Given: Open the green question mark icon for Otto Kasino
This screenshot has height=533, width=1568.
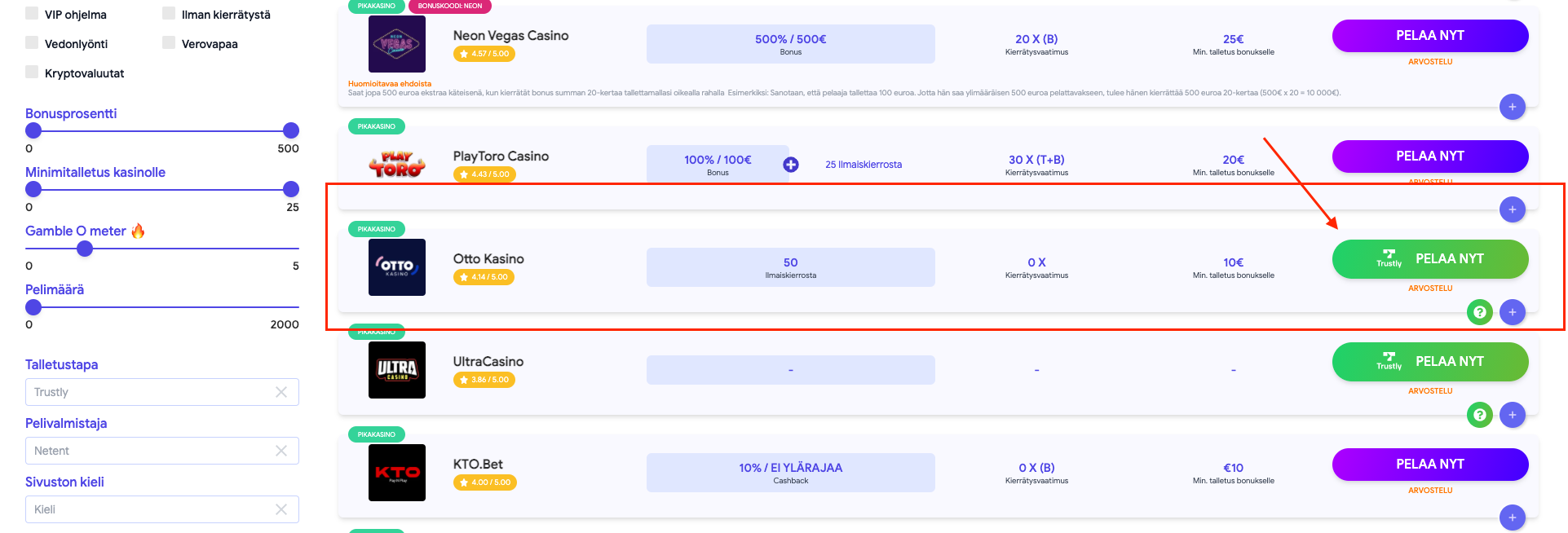Looking at the screenshot, I should (1480, 312).
